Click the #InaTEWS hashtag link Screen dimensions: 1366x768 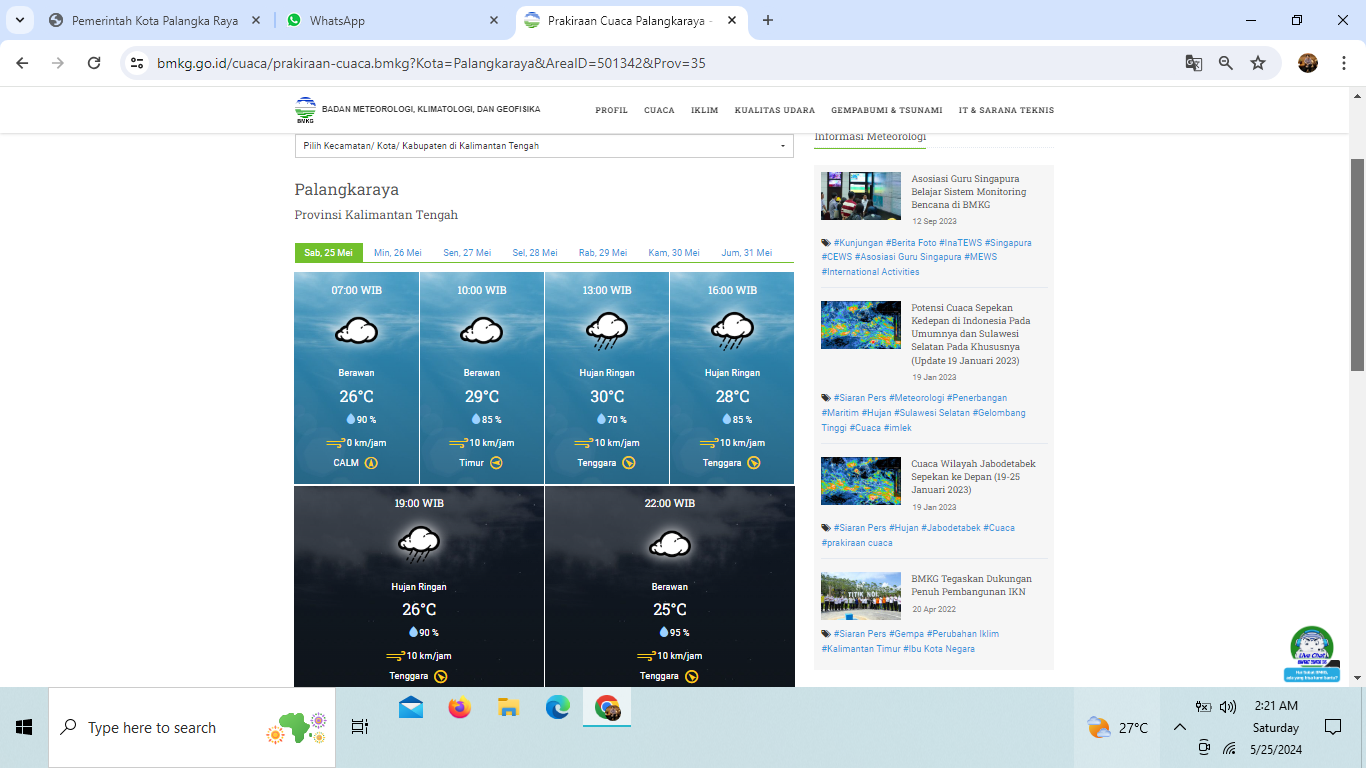[x=960, y=243]
